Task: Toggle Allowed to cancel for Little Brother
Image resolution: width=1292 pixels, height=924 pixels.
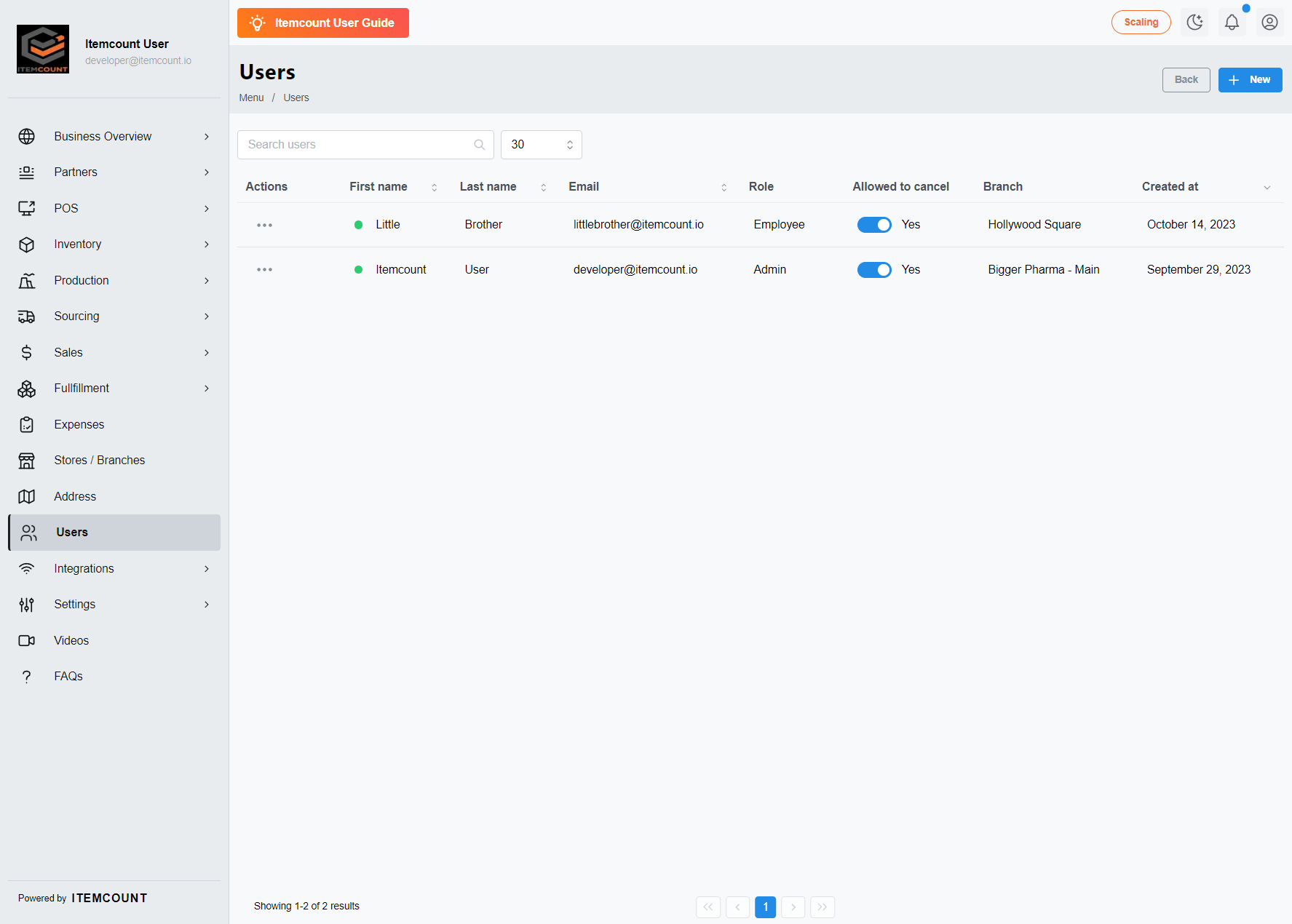Action: [874, 225]
